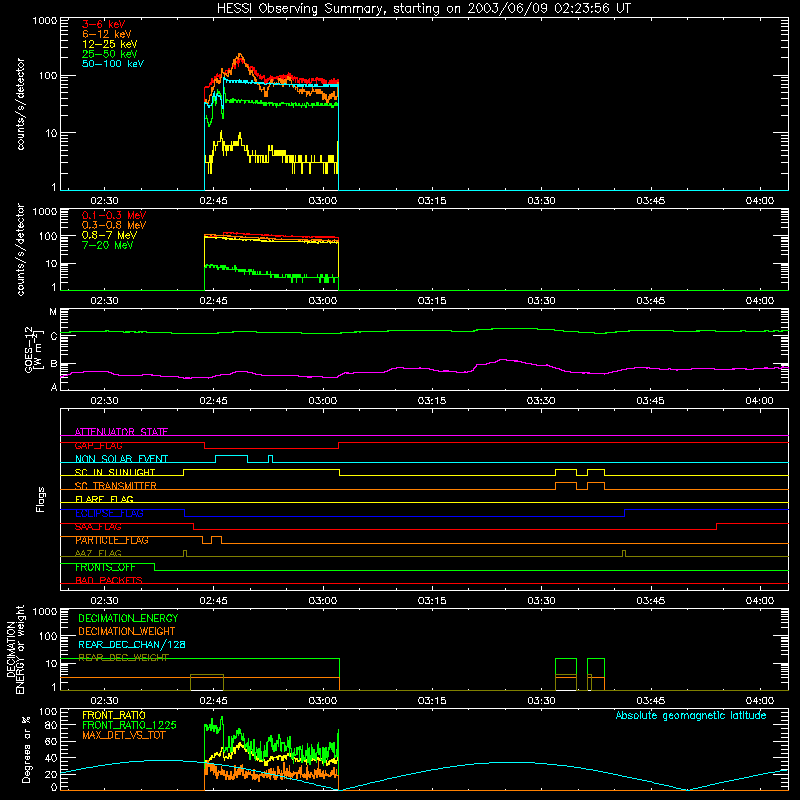
Task: Click the 'REAR_DEC_CHAN/128' legend label
Action: point(132,645)
